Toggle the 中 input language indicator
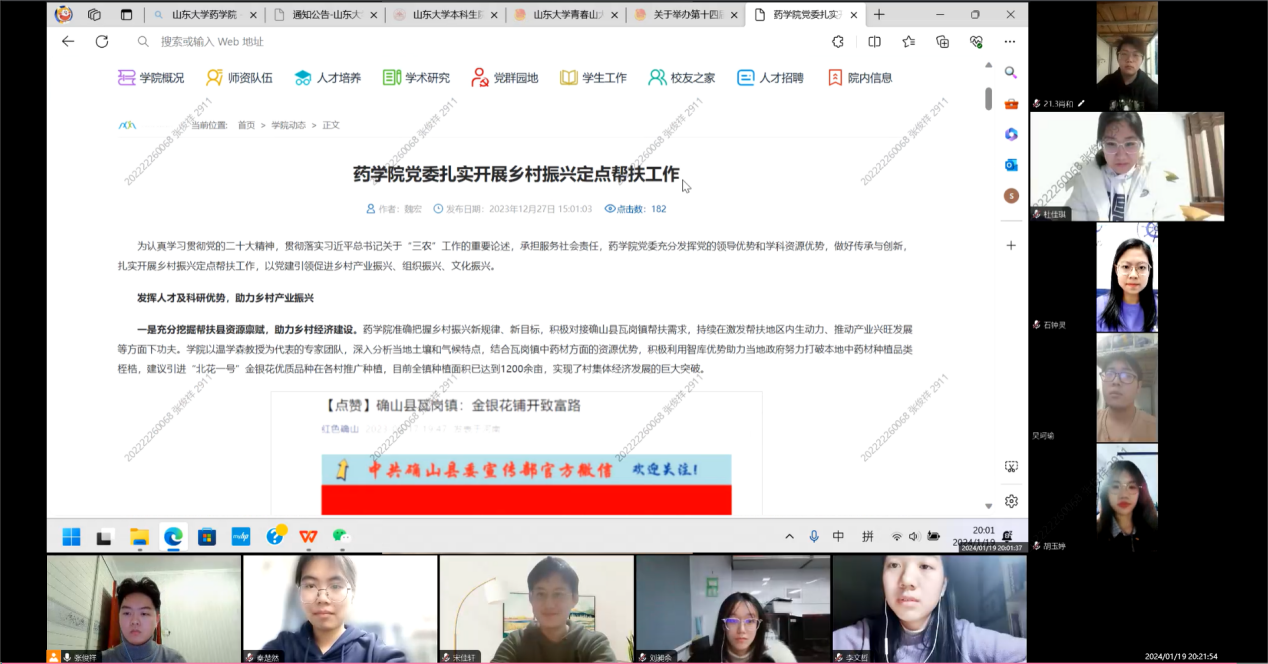The image size is (1268, 664). coord(838,537)
